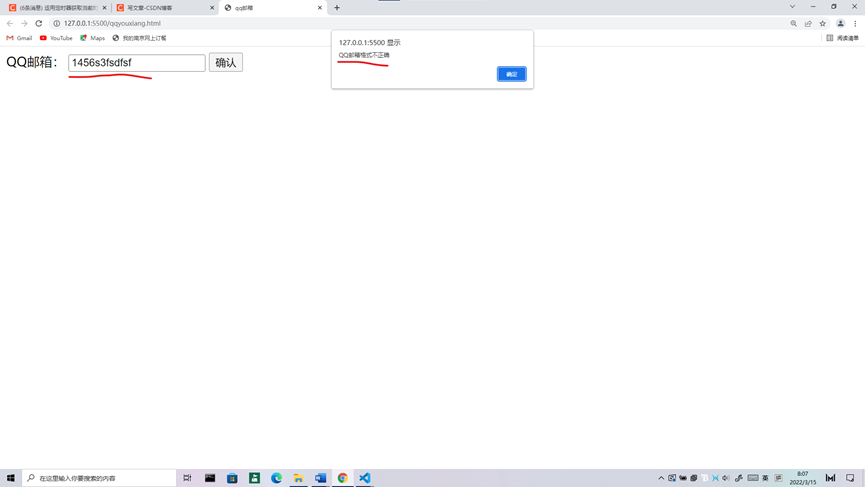Focus the QQ邮箱 text input field
This screenshot has width=865, height=487.
(x=137, y=62)
